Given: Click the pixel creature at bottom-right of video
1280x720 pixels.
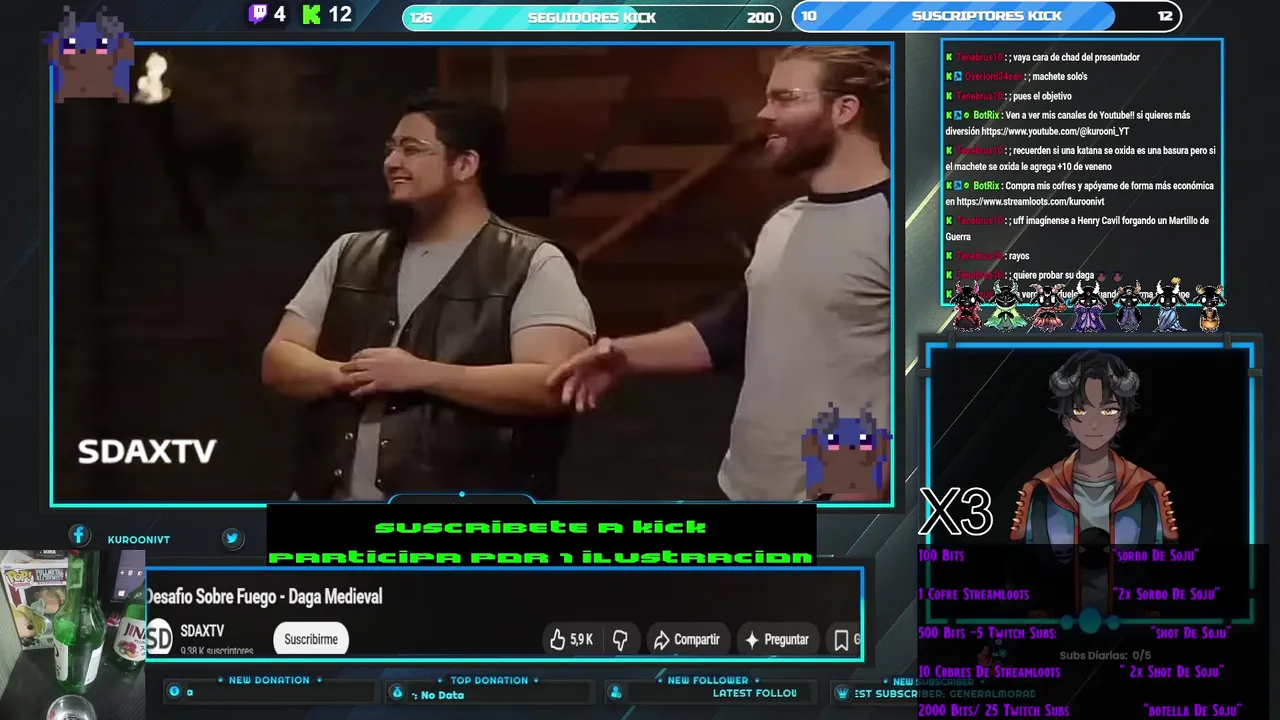Looking at the screenshot, I should point(846,452).
